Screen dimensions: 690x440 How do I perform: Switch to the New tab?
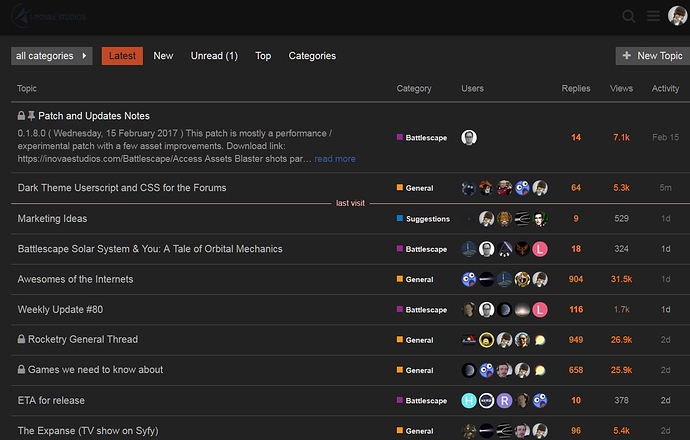163,56
